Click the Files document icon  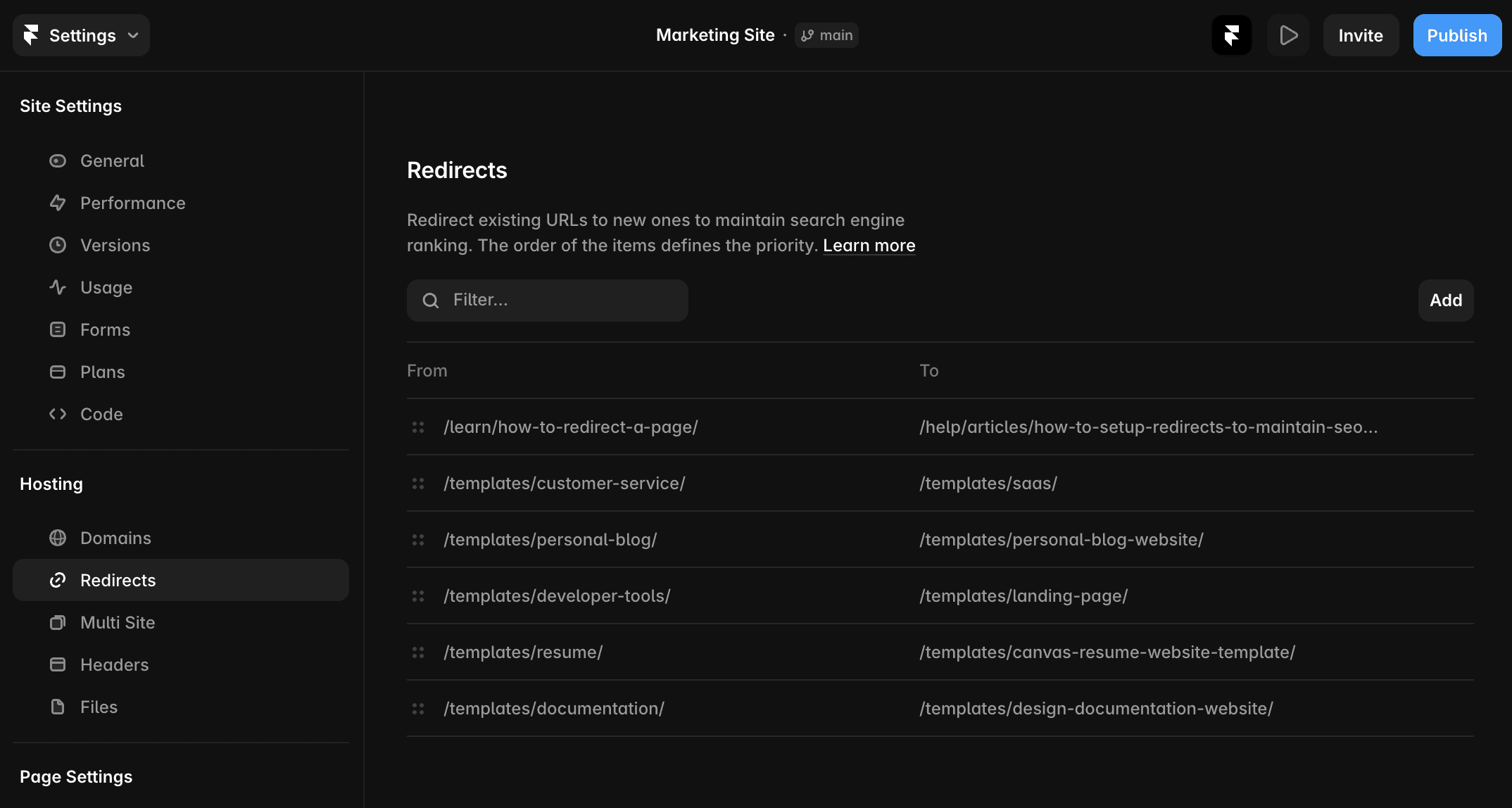pyautogui.click(x=58, y=707)
